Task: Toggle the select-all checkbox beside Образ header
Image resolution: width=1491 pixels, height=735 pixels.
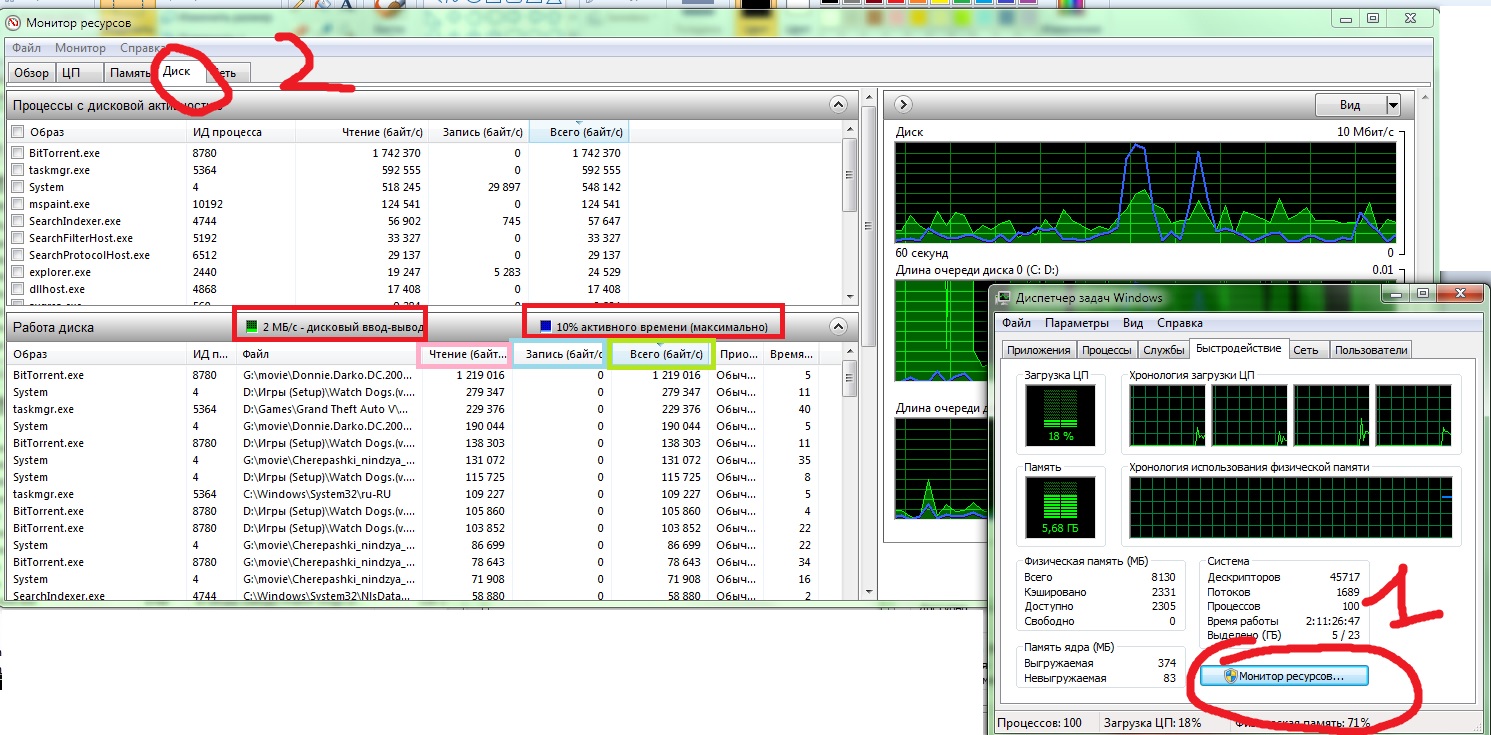Action: point(17,132)
